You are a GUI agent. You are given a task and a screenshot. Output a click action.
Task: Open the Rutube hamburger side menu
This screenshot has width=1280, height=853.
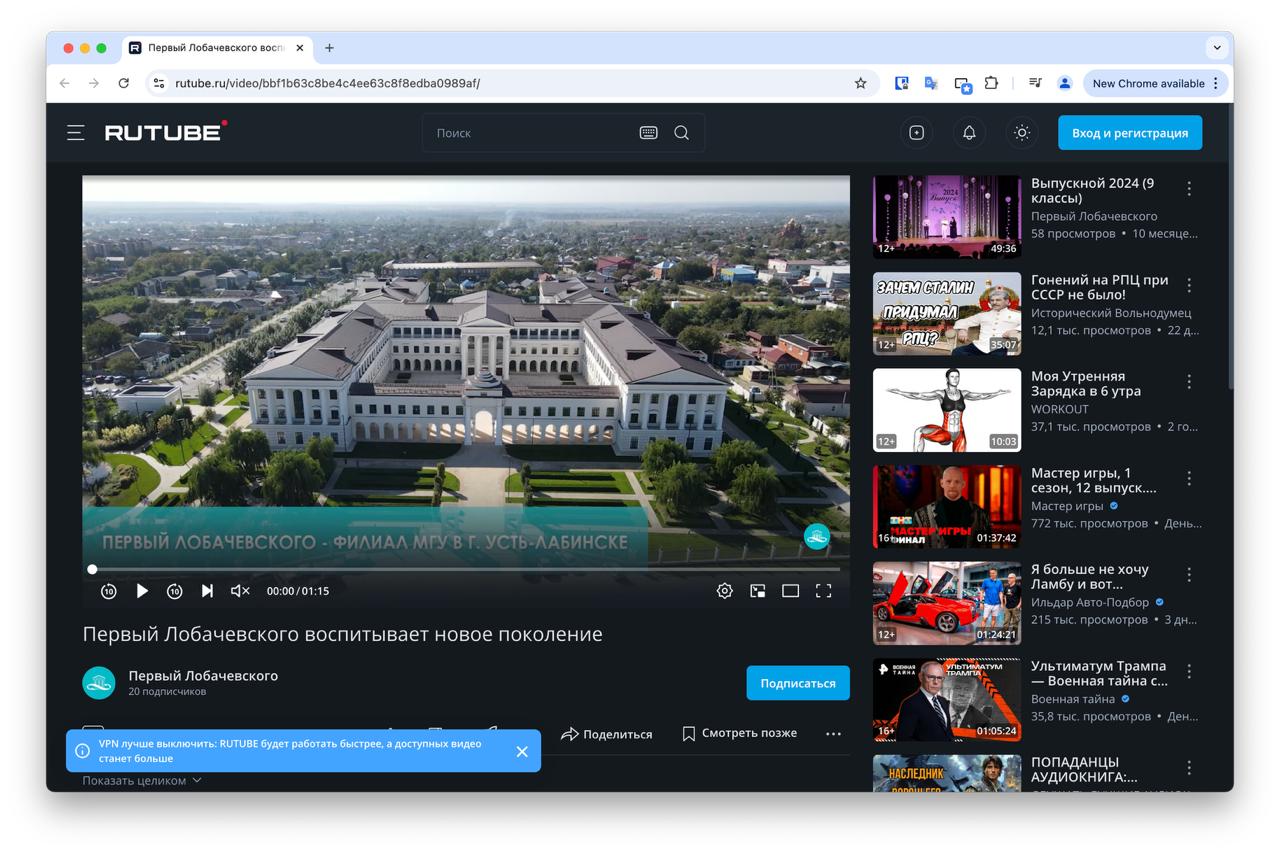click(76, 133)
